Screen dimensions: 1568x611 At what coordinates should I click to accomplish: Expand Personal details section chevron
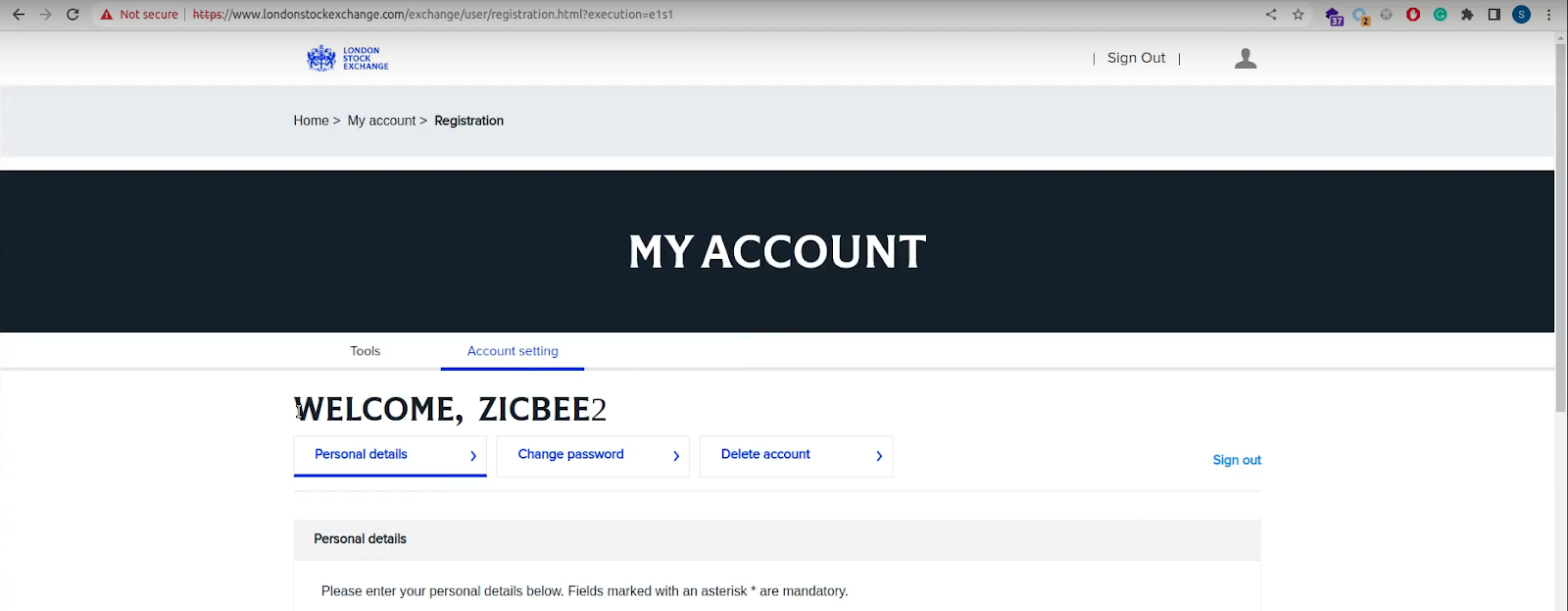[473, 456]
